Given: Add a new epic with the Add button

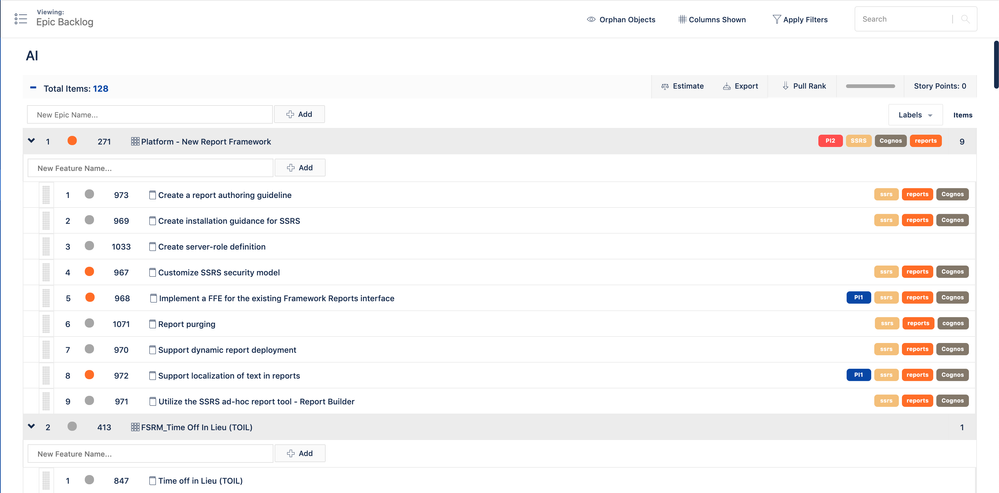Looking at the screenshot, I should [x=299, y=115].
